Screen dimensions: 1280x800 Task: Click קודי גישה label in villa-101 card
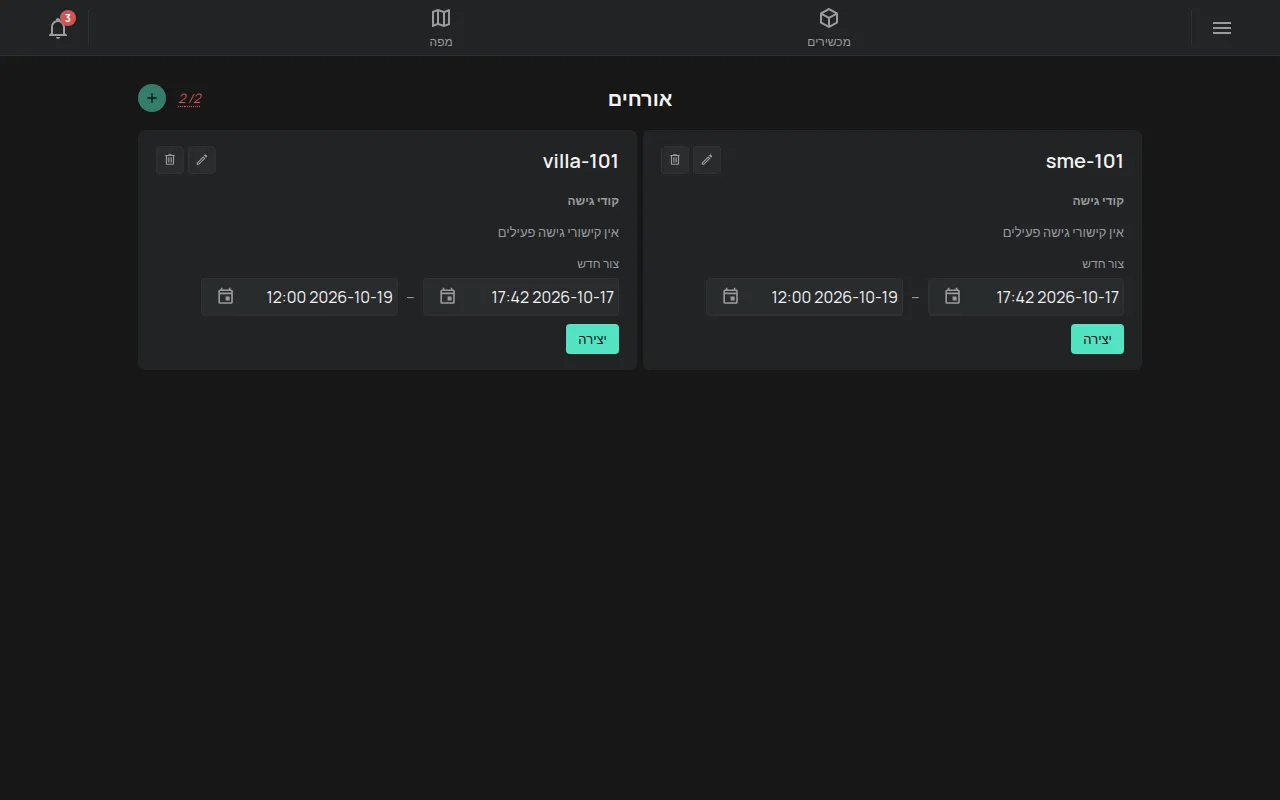[594, 201]
